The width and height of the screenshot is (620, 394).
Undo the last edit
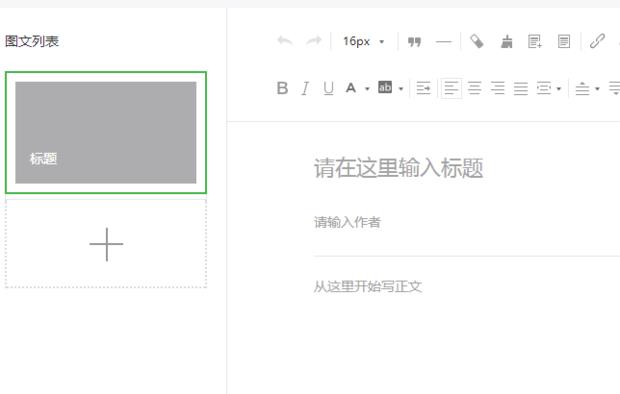[285, 41]
